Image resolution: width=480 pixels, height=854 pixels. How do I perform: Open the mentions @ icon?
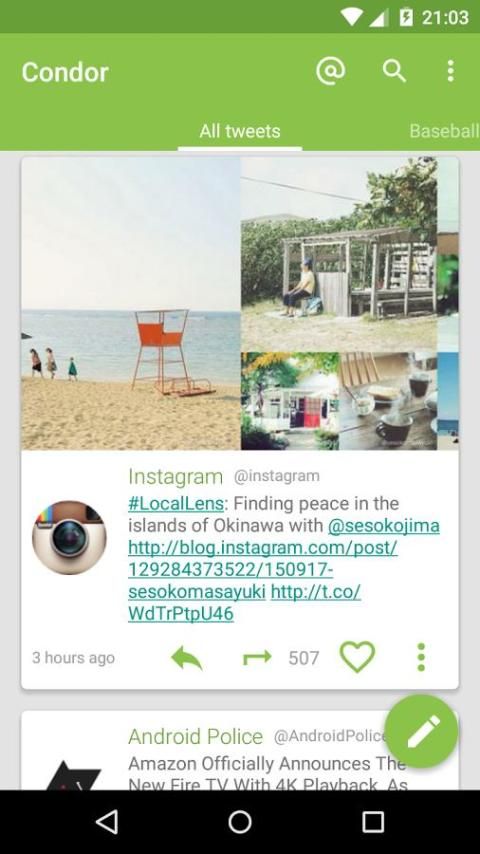point(330,71)
